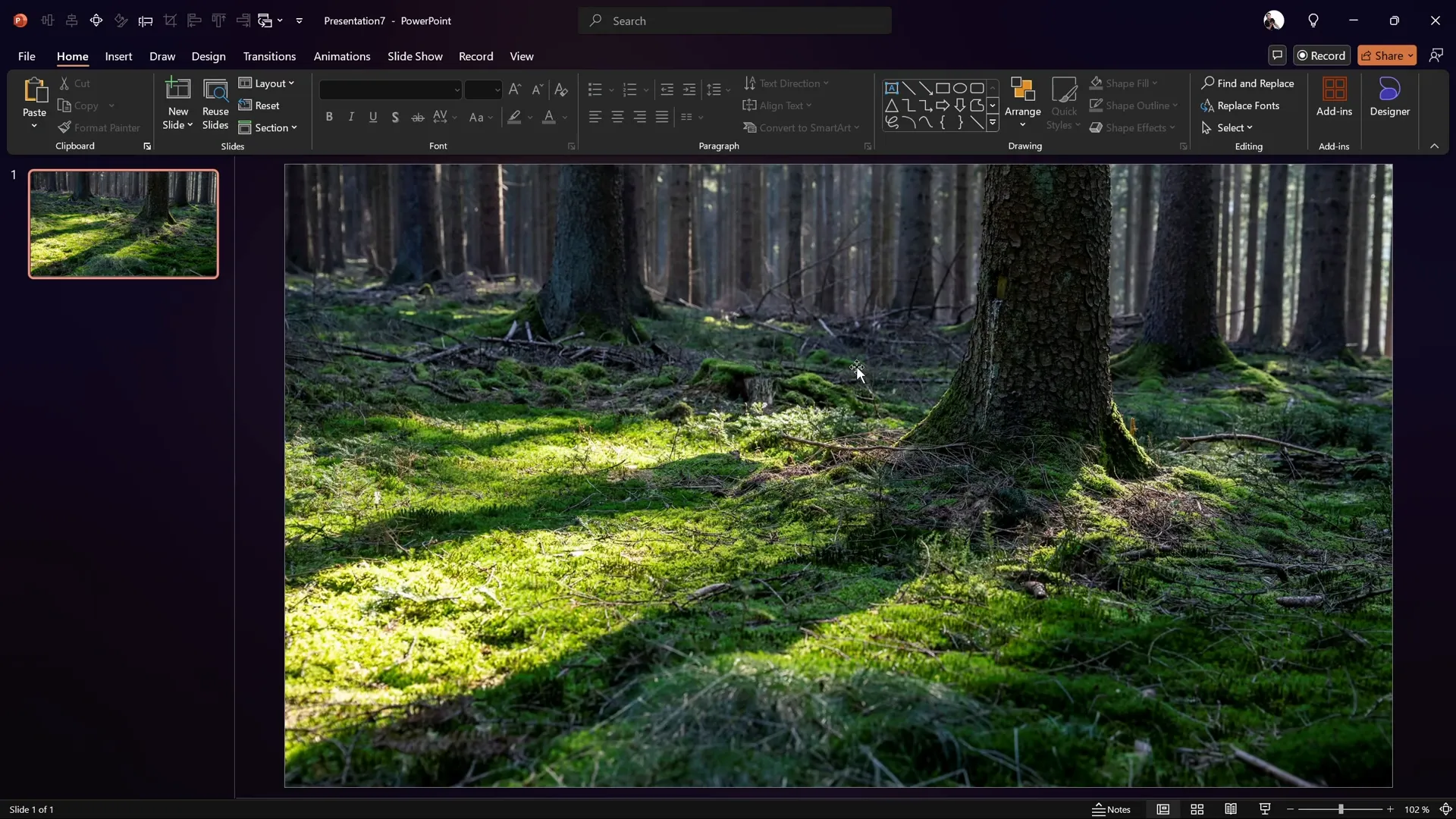Open the Customize Quick Access Toolbar dropdown

(300, 20)
